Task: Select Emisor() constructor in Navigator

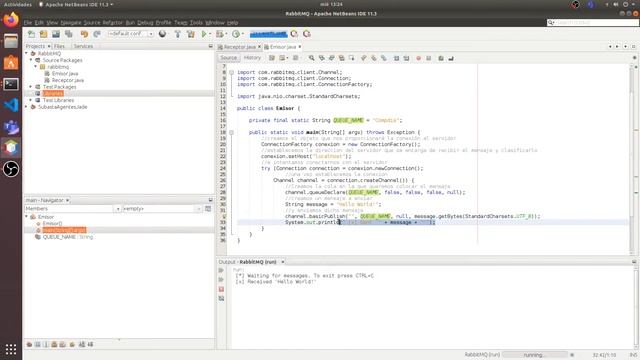Action: 52,223
